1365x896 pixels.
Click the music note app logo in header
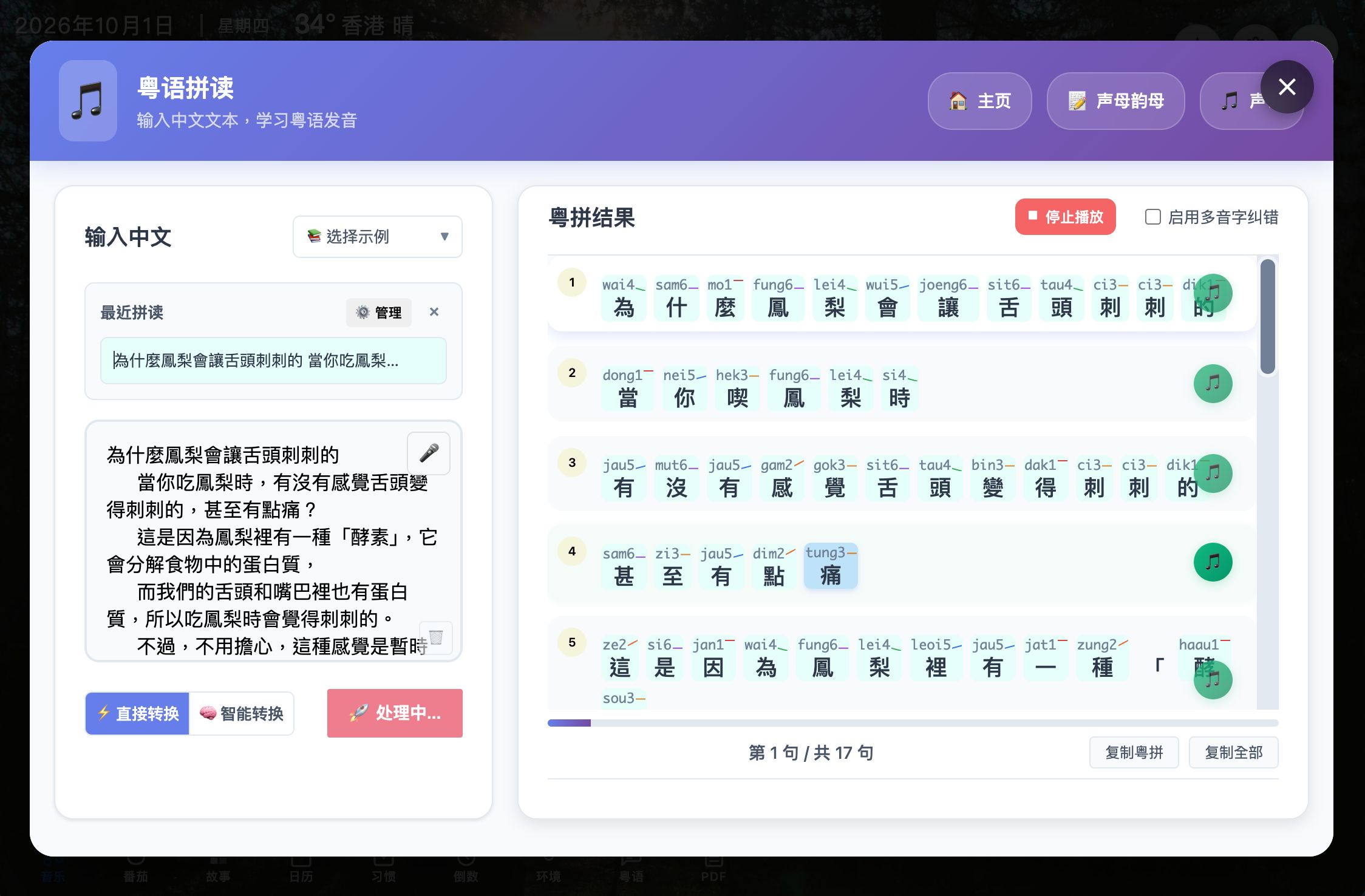tap(88, 101)
